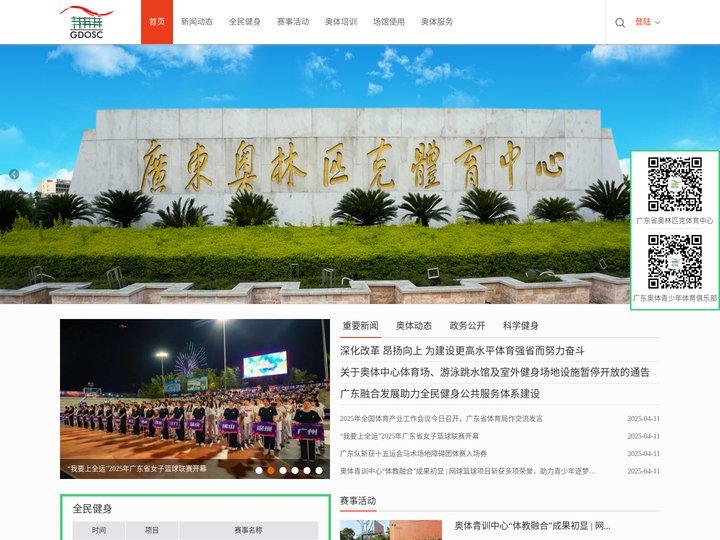
Task: Select fifth news carousel dot
Action: 307,470
